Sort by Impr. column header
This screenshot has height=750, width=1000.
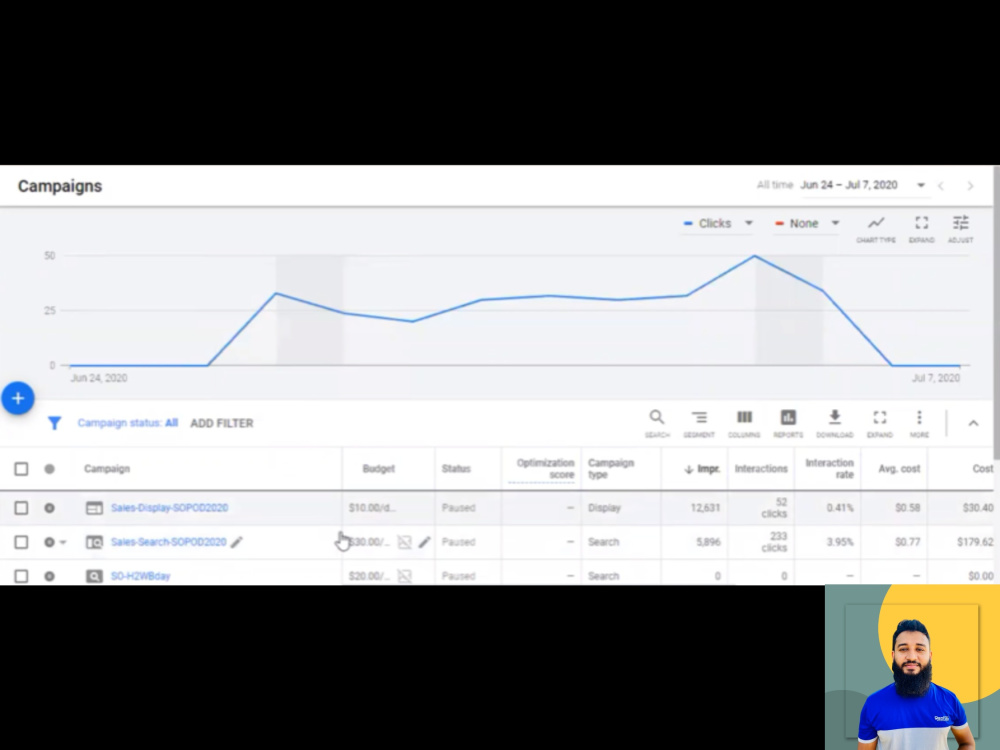[702, 469]
